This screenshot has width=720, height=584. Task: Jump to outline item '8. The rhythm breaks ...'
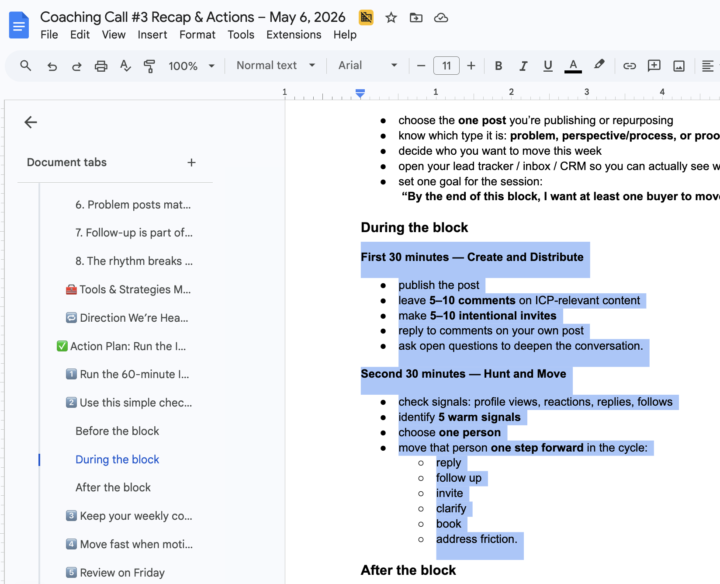coord(134,261)
